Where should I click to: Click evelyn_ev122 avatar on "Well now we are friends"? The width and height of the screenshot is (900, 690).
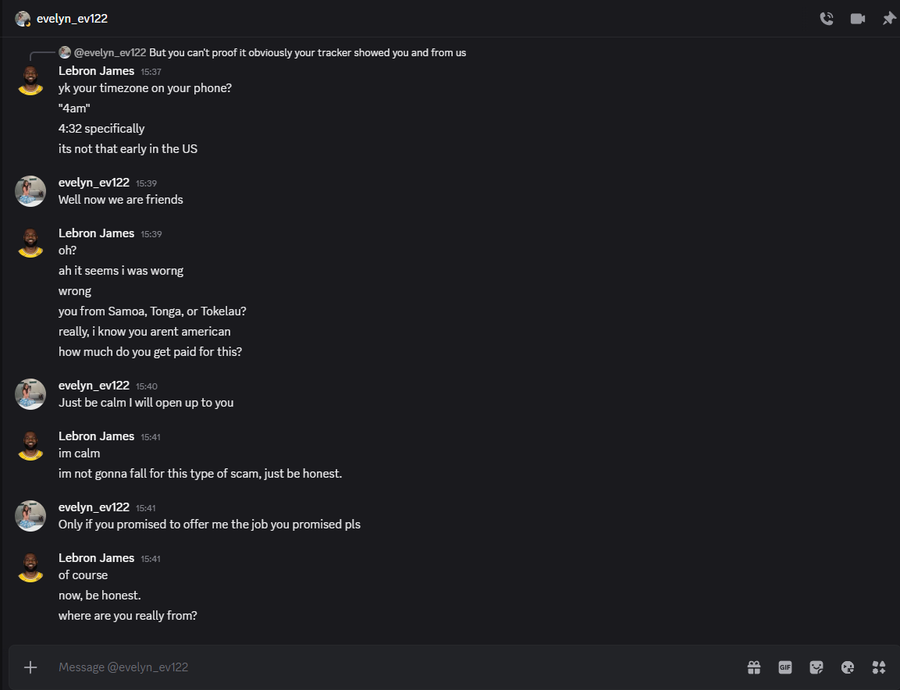pos(30,191)
